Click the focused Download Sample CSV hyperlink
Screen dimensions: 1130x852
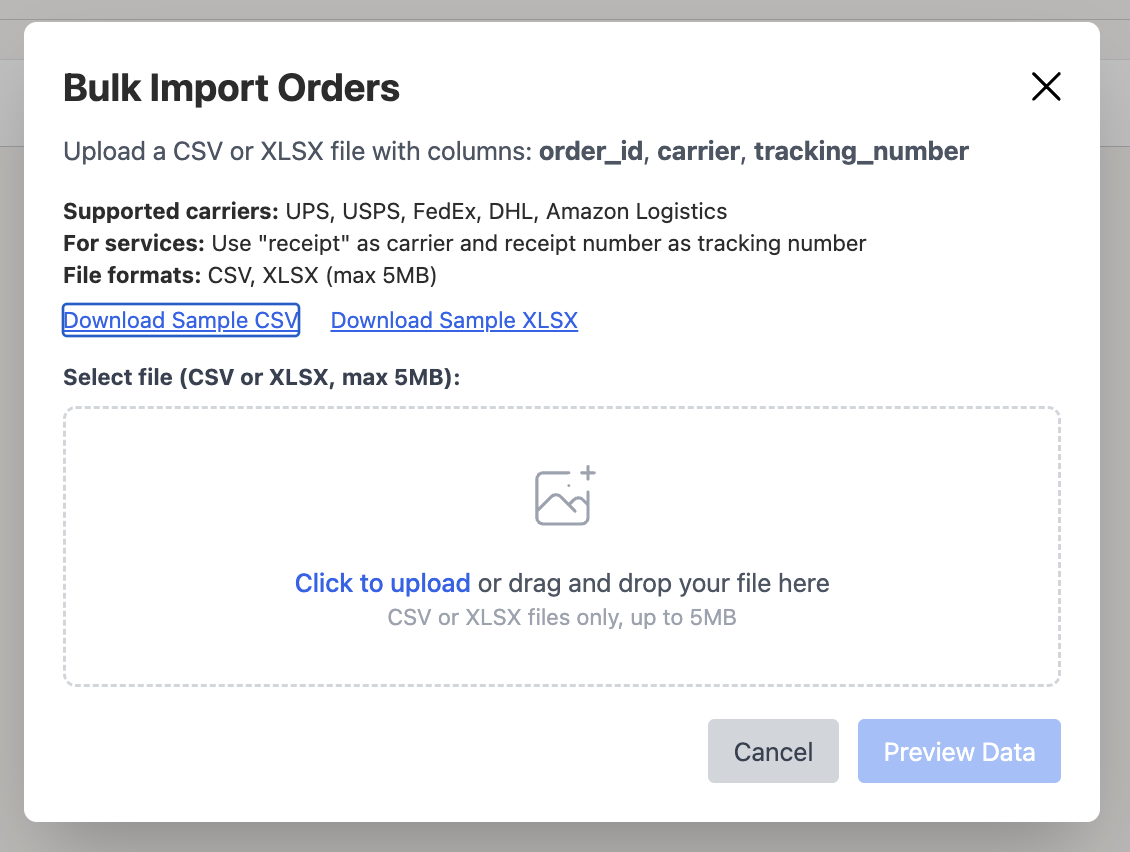pyautogui.click(x=181, y=320)
